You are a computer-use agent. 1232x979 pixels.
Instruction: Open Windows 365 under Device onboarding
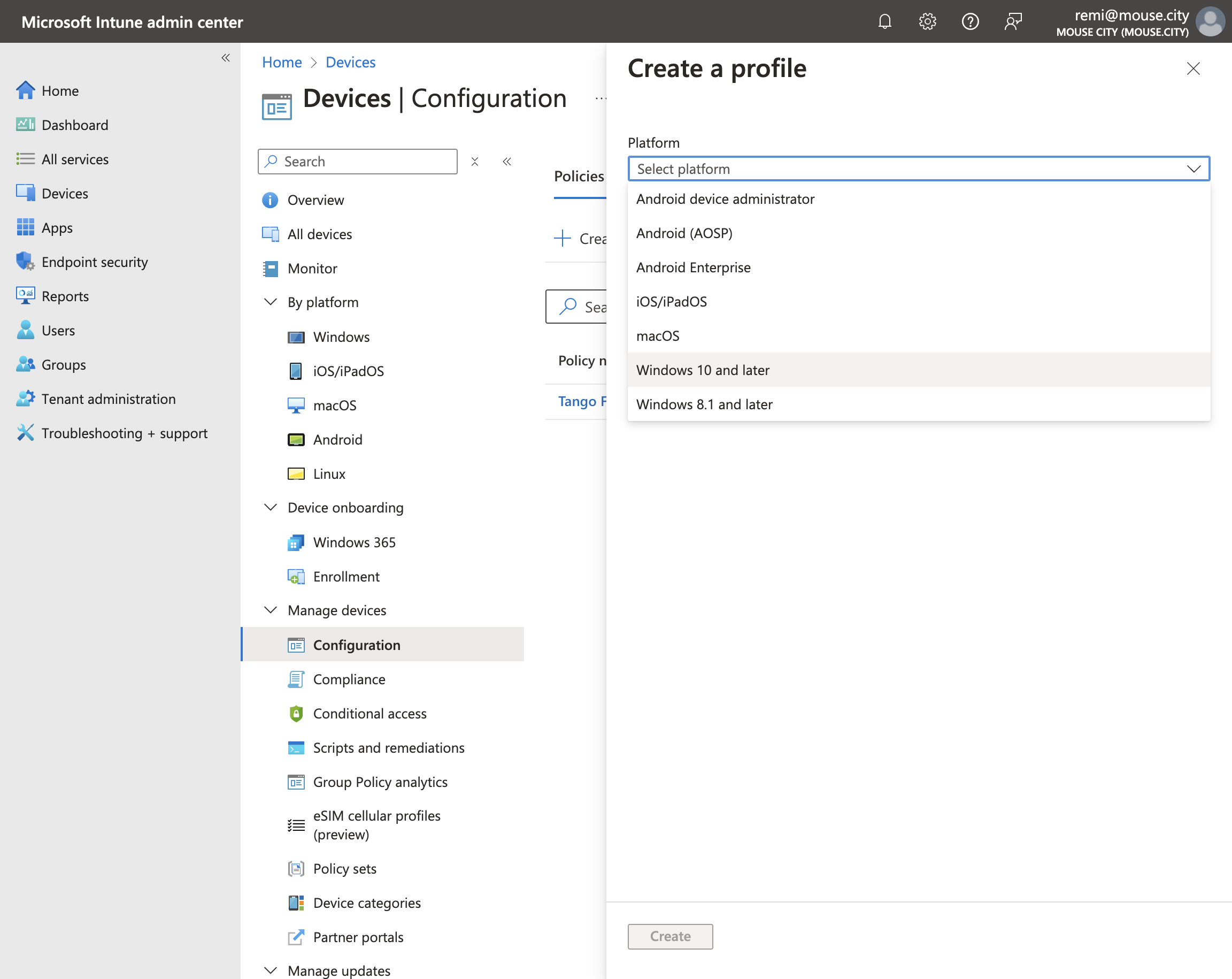[355, 541]
